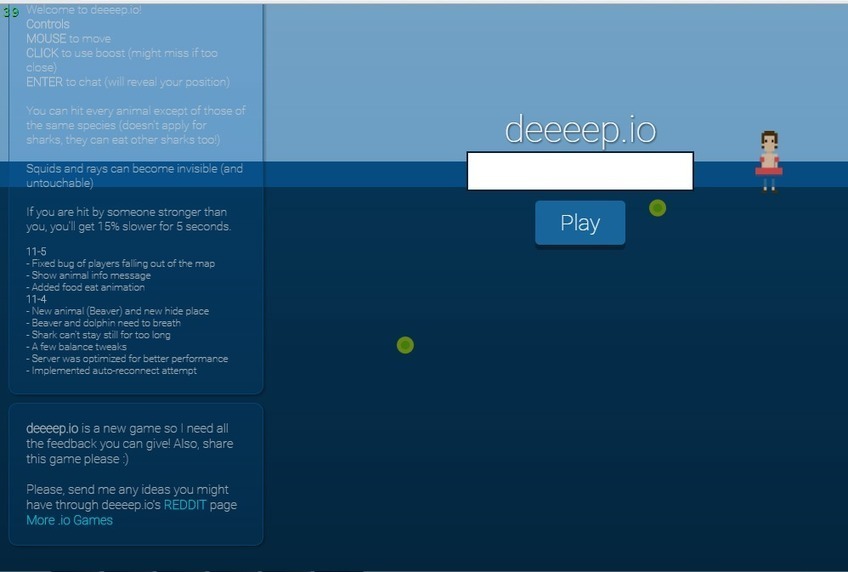Click the bold deeeep.io text in feedback panel
The width and height of the screenshot is (848, 572).
pos(52,428)
